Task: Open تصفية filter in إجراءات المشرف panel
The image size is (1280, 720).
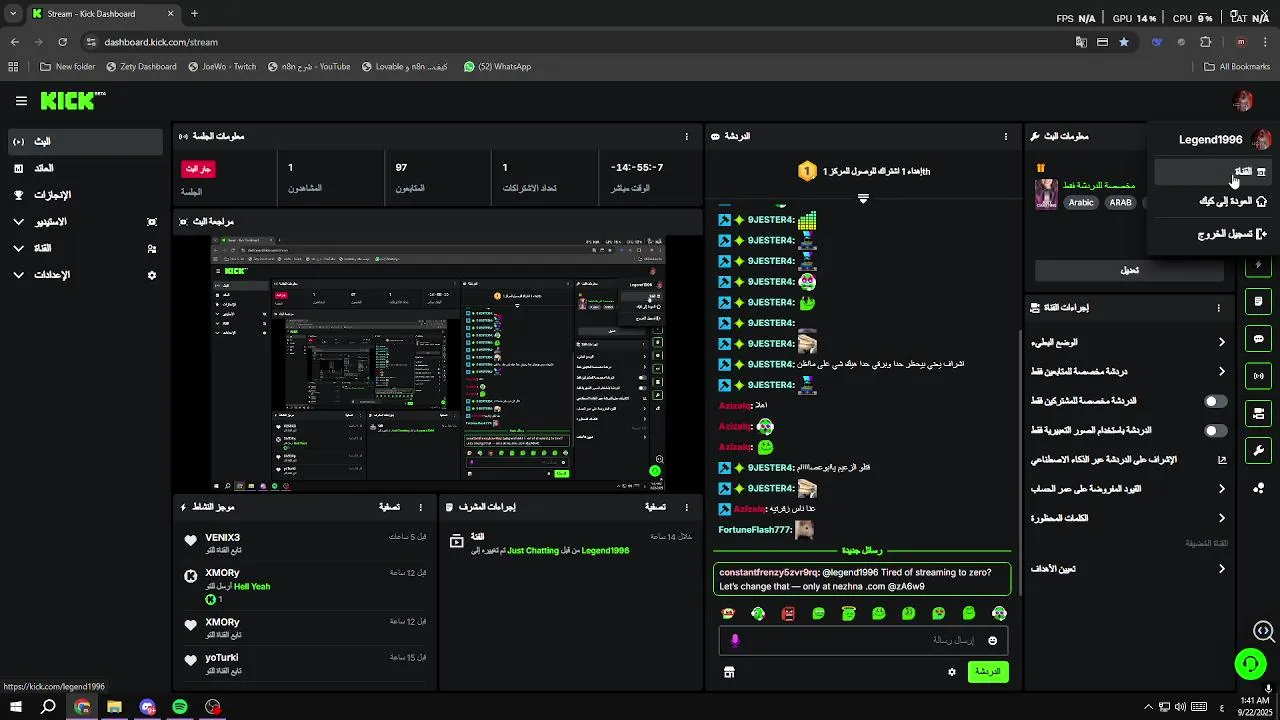Action: 655,507
